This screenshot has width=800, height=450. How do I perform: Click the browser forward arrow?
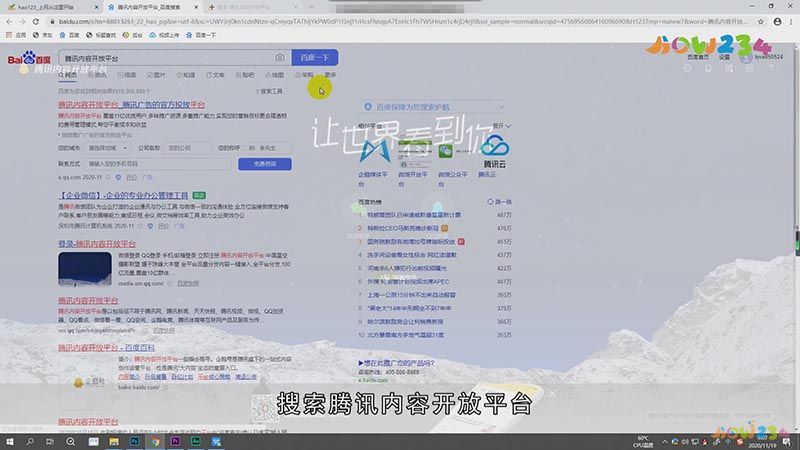click(x=22, y=21)
